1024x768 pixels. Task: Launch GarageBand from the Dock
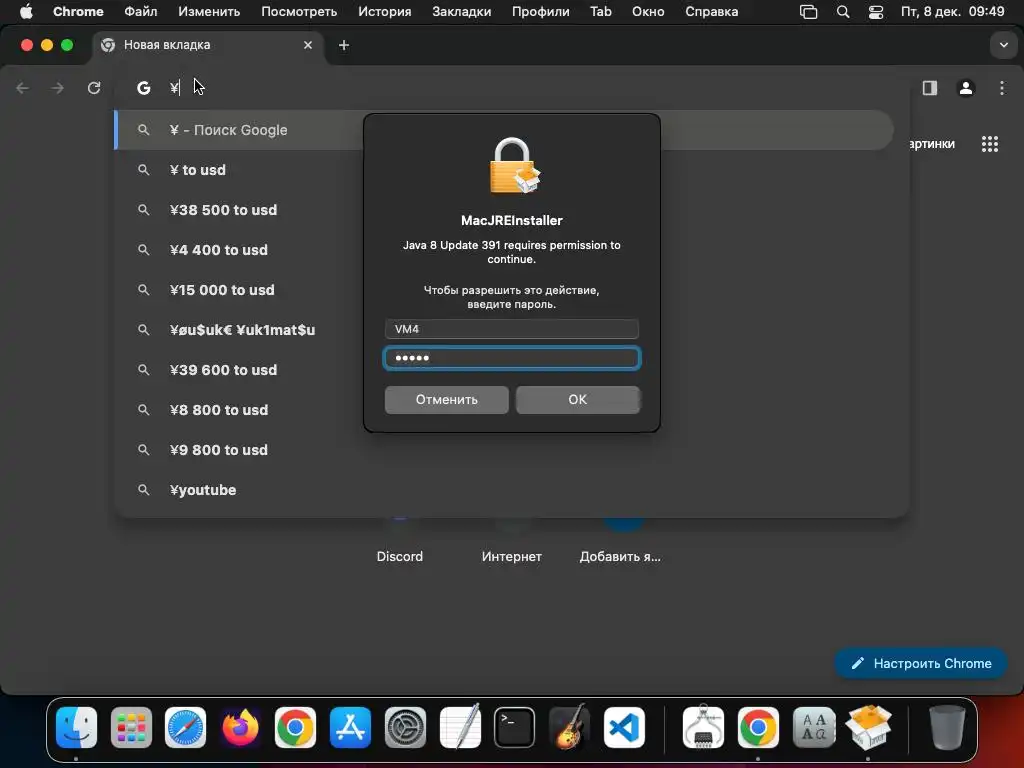[569, 726]
